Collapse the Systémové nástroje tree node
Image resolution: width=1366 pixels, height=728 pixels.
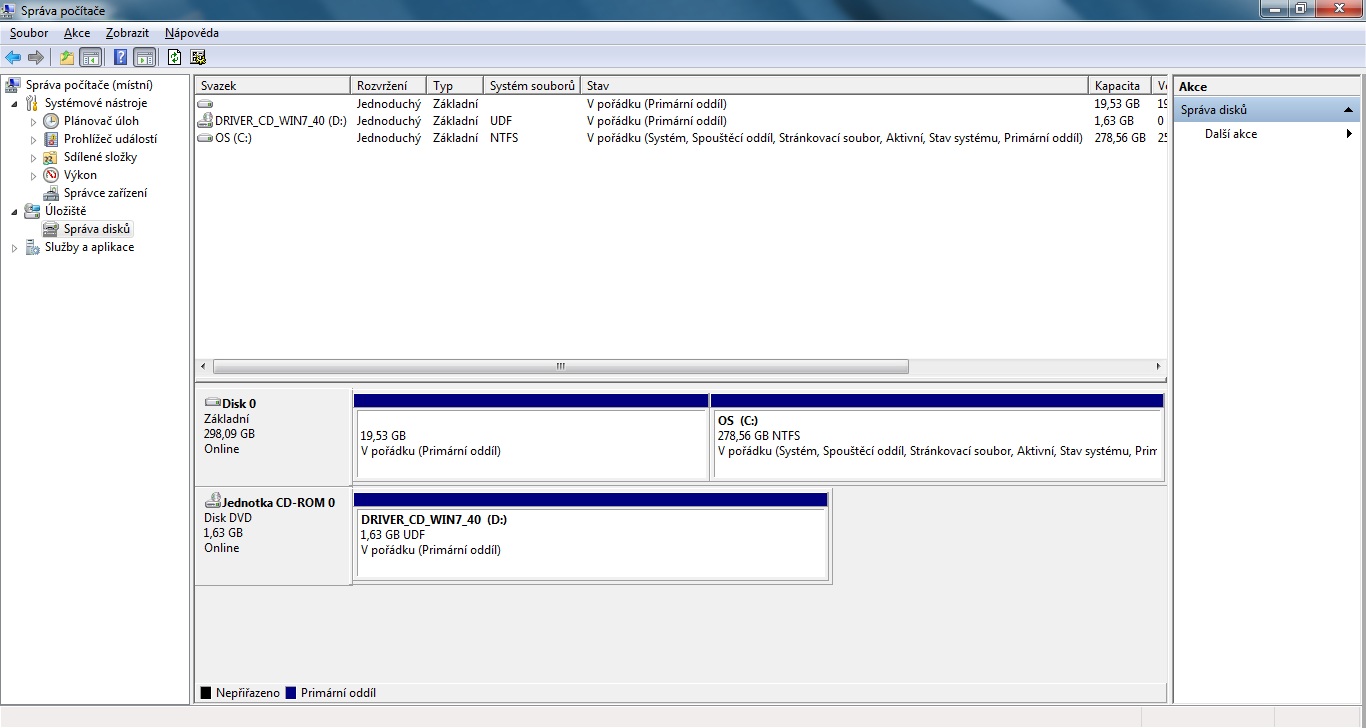(15, 103)
